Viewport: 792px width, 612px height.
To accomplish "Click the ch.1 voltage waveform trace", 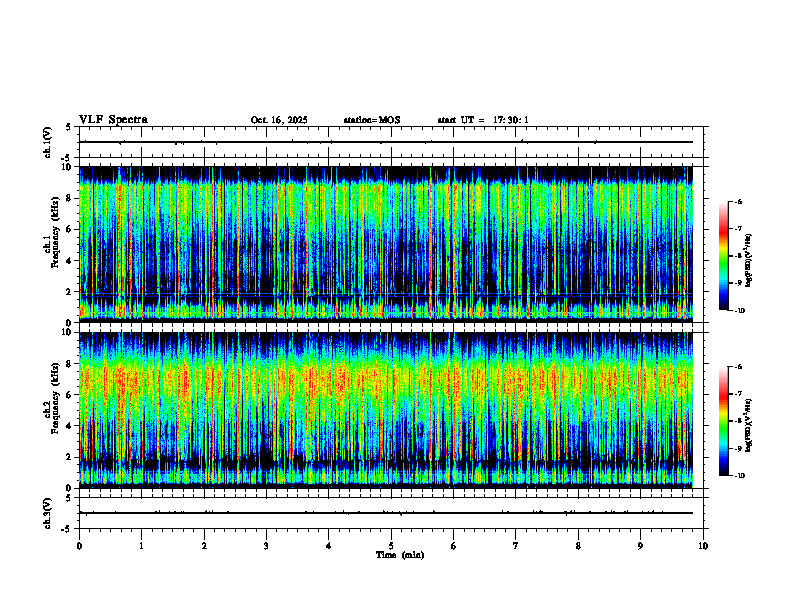I will (385, 142).
